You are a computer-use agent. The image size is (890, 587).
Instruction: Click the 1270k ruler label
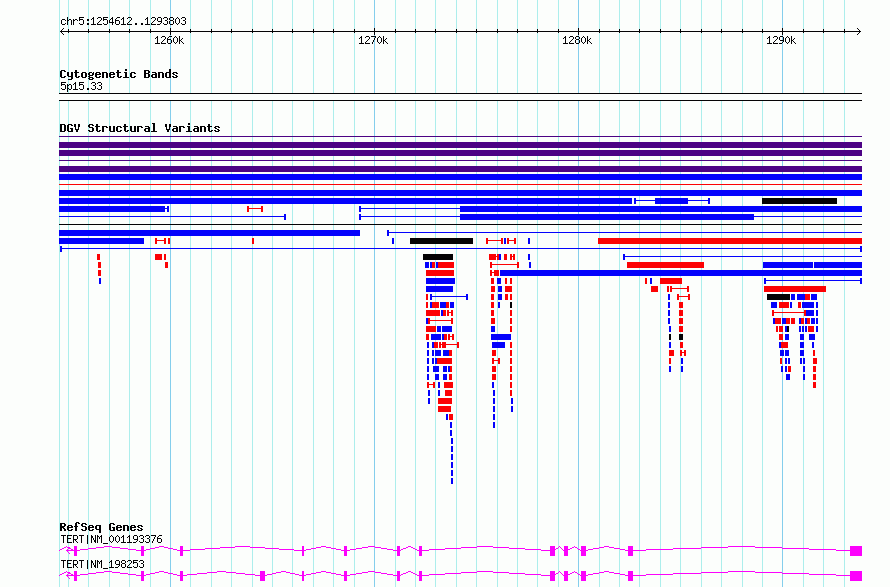pyautogui.click(x=373, y=40)
